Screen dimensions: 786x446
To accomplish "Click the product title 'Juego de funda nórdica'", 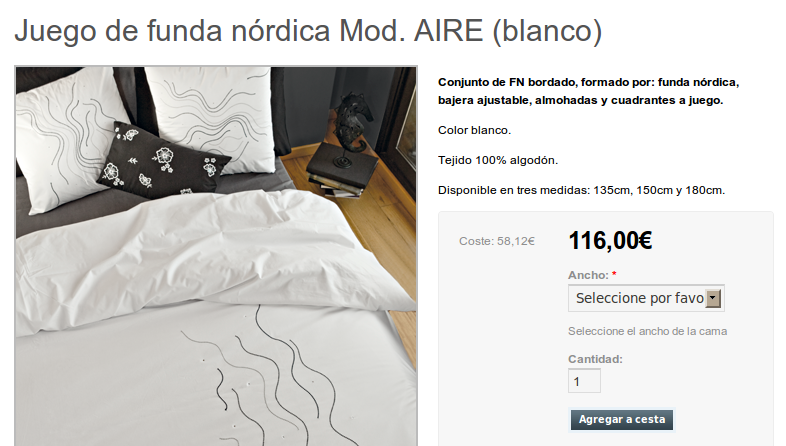I will [172, 31].
